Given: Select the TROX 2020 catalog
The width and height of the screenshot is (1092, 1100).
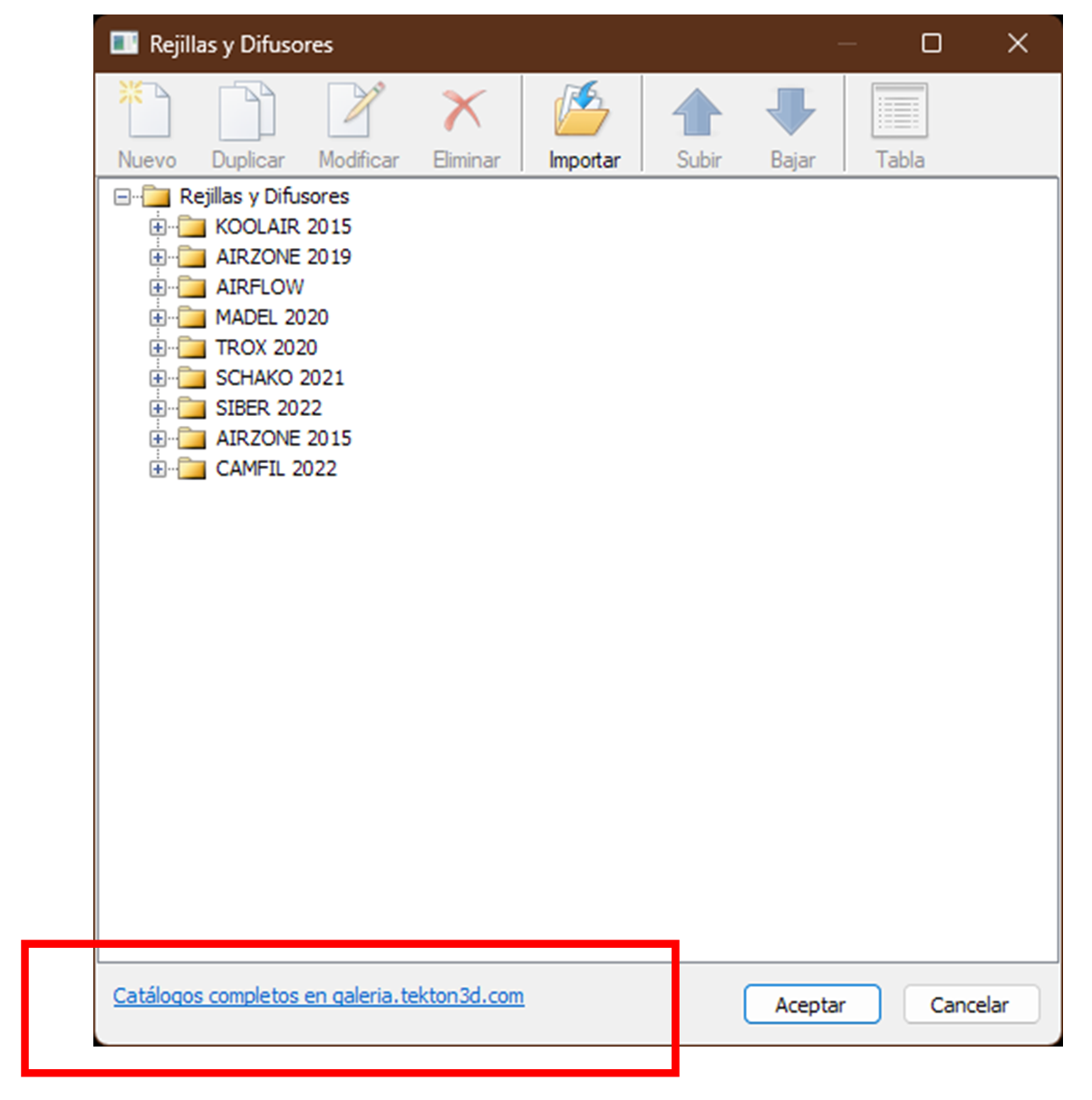Looking at the screenshot, I should click(x=266, y=347).
